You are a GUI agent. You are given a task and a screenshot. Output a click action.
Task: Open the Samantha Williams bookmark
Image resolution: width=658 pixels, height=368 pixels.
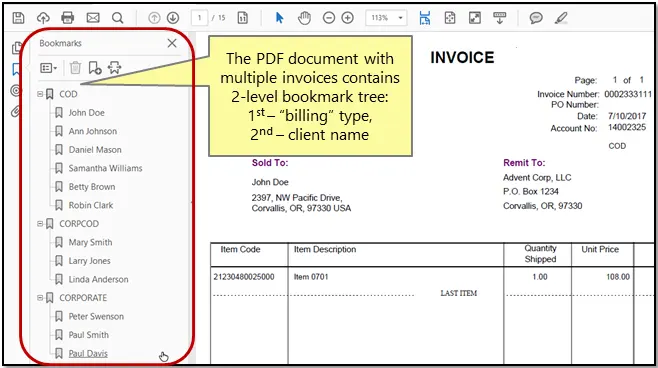[105, 168]
